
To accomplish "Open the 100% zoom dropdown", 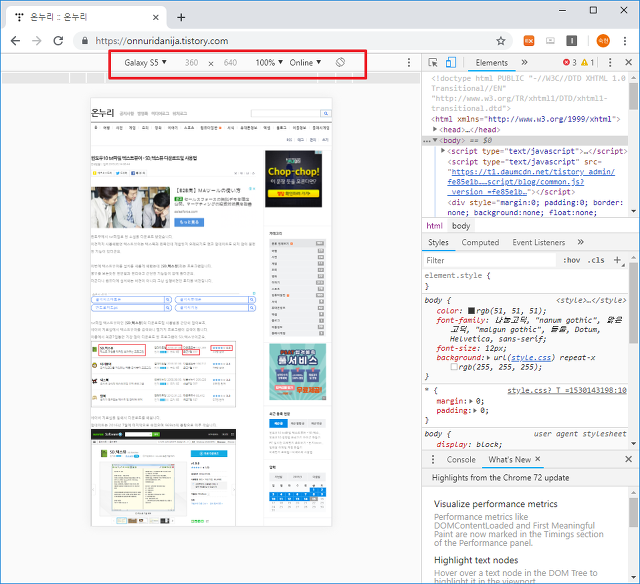I will pyautogui.click(x=269, y=62).
